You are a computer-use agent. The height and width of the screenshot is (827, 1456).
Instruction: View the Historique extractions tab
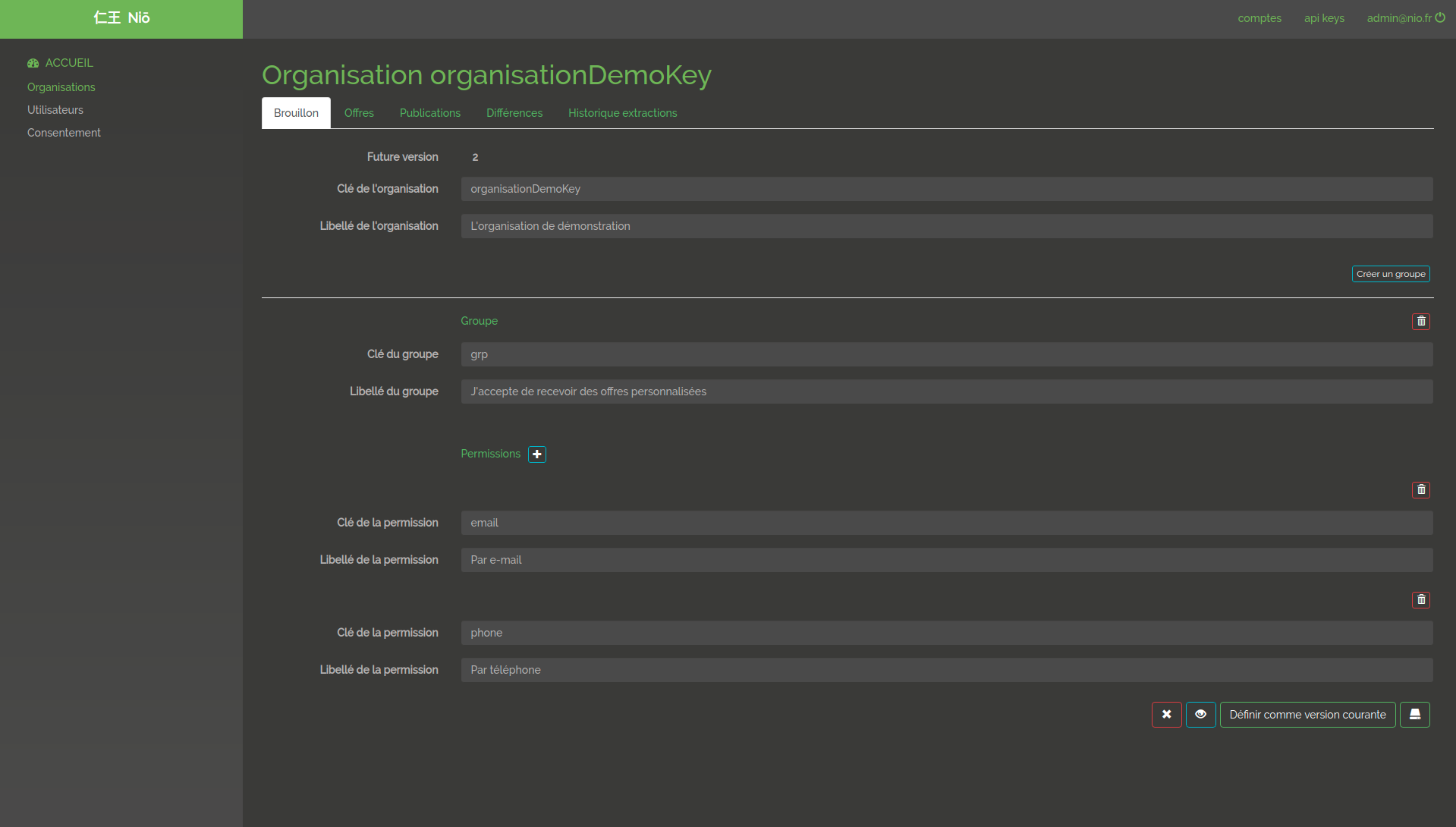click(x=622, y=113)
